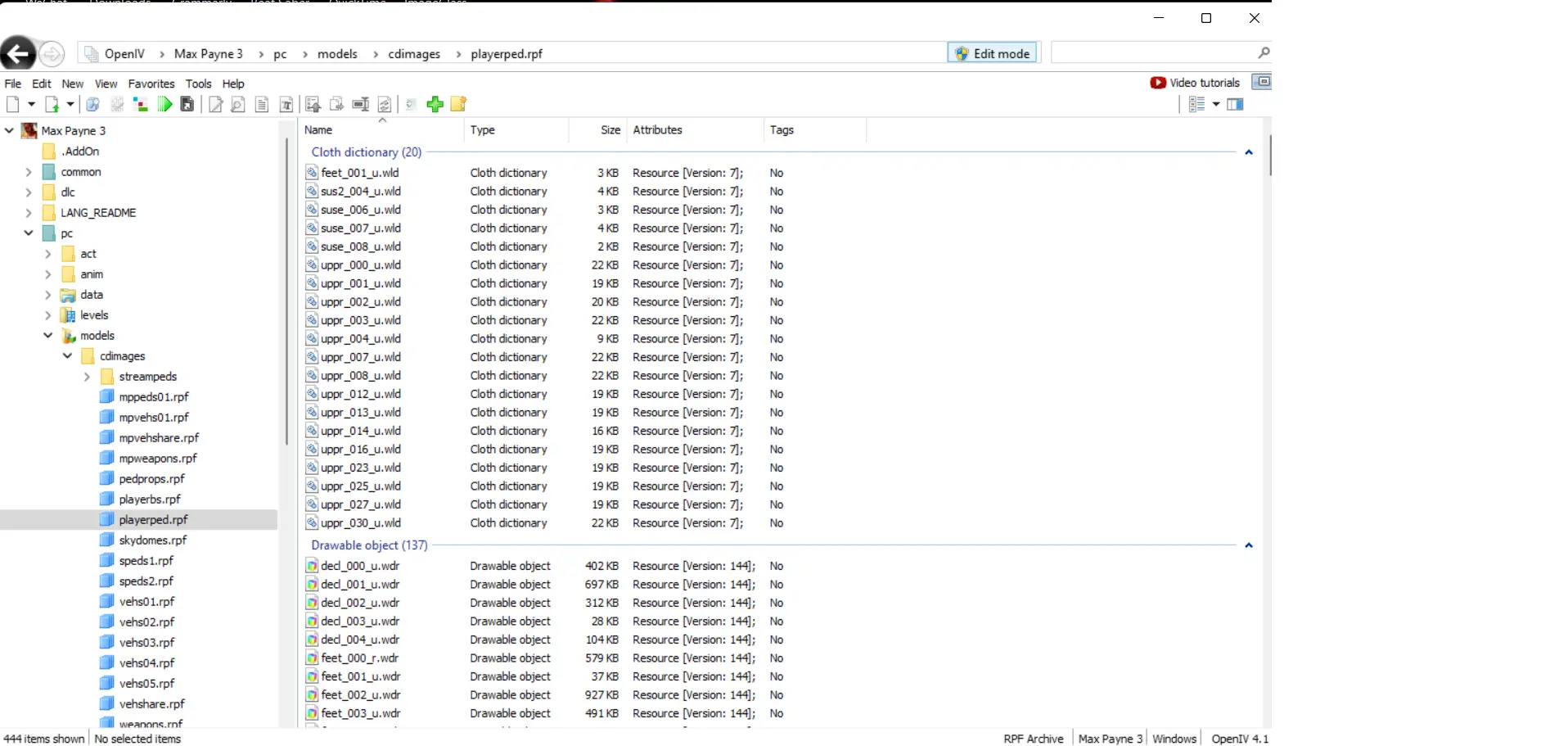Click the Copy to documents arrow icon
This screenshot has width=1568, height=746.
[336, 104]
